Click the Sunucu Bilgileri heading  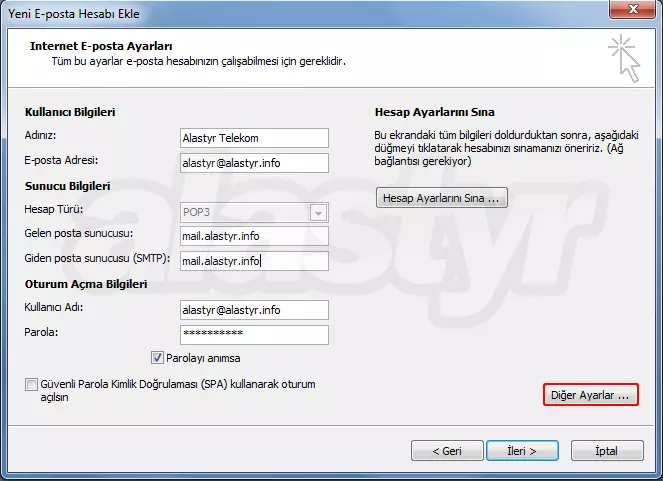68,186
